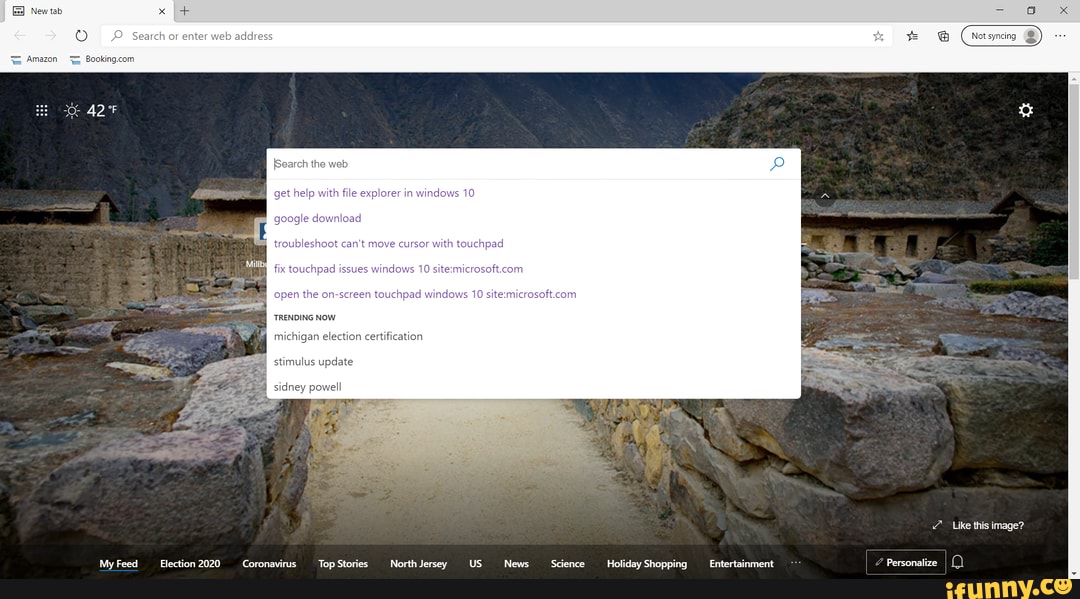Refresh the page with the reload icon
This screenshot has width=1080, height=599.
pyautogui.click(x=81, y=36)
